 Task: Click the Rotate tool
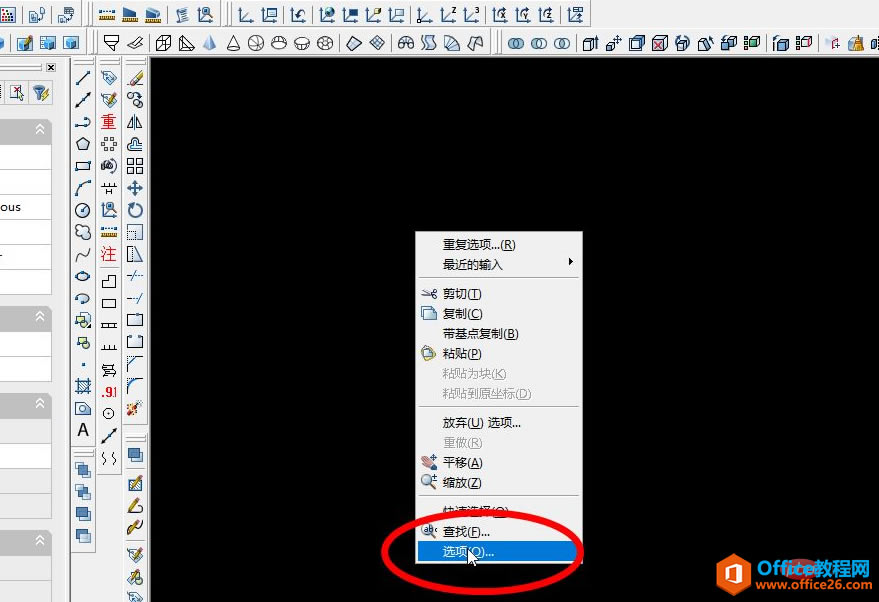135,210
